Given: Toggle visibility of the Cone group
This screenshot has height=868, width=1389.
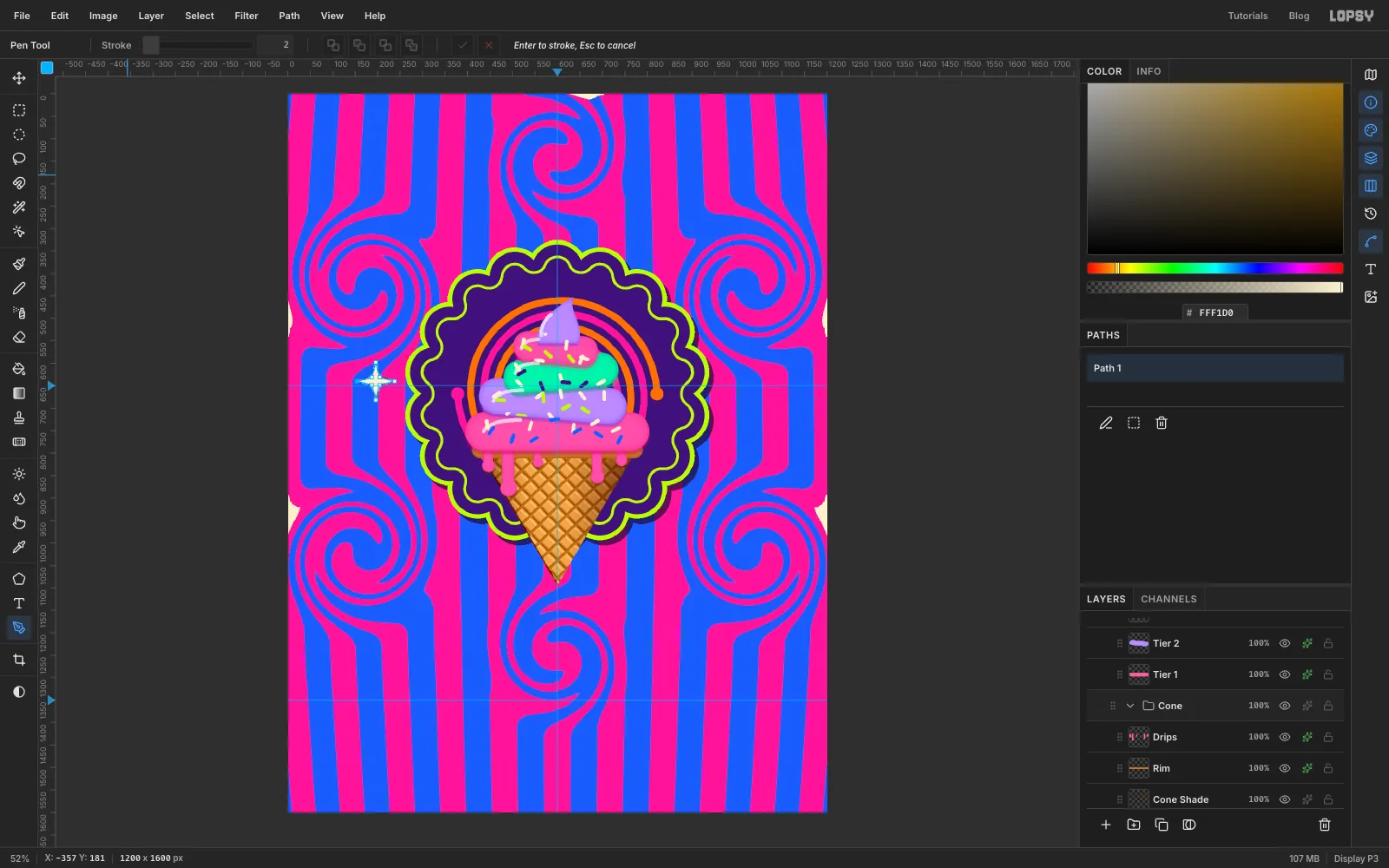Looking at the screenshot, I should coord(1285,706).
